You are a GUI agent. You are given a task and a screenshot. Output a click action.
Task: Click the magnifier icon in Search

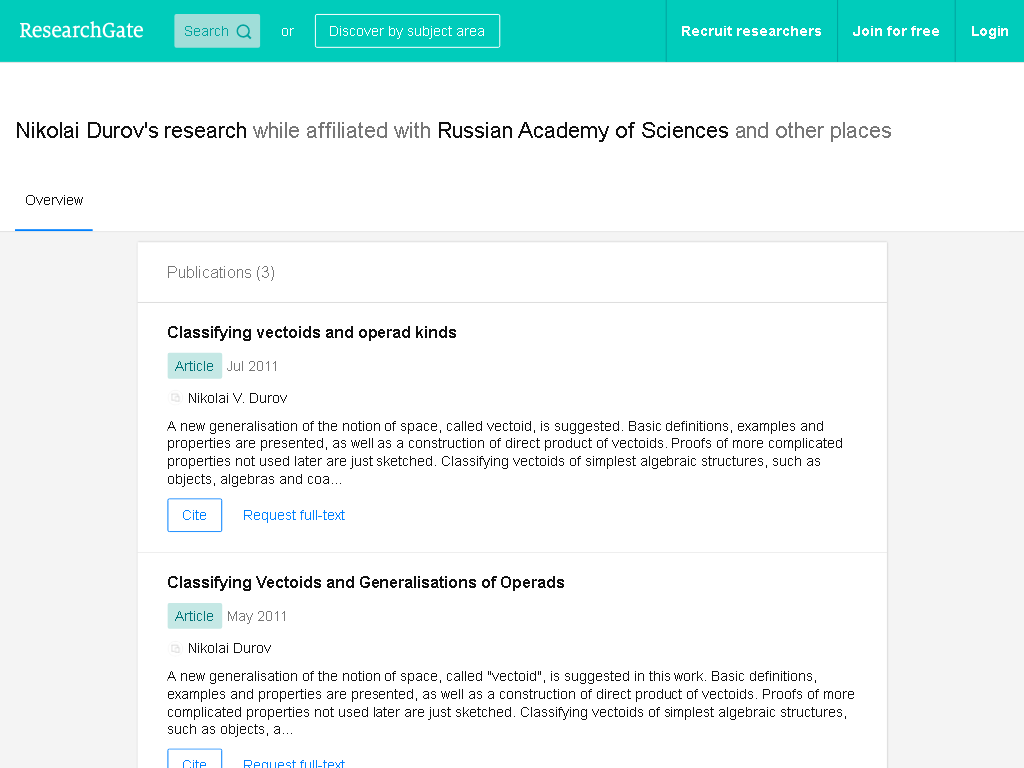[244, 31]
